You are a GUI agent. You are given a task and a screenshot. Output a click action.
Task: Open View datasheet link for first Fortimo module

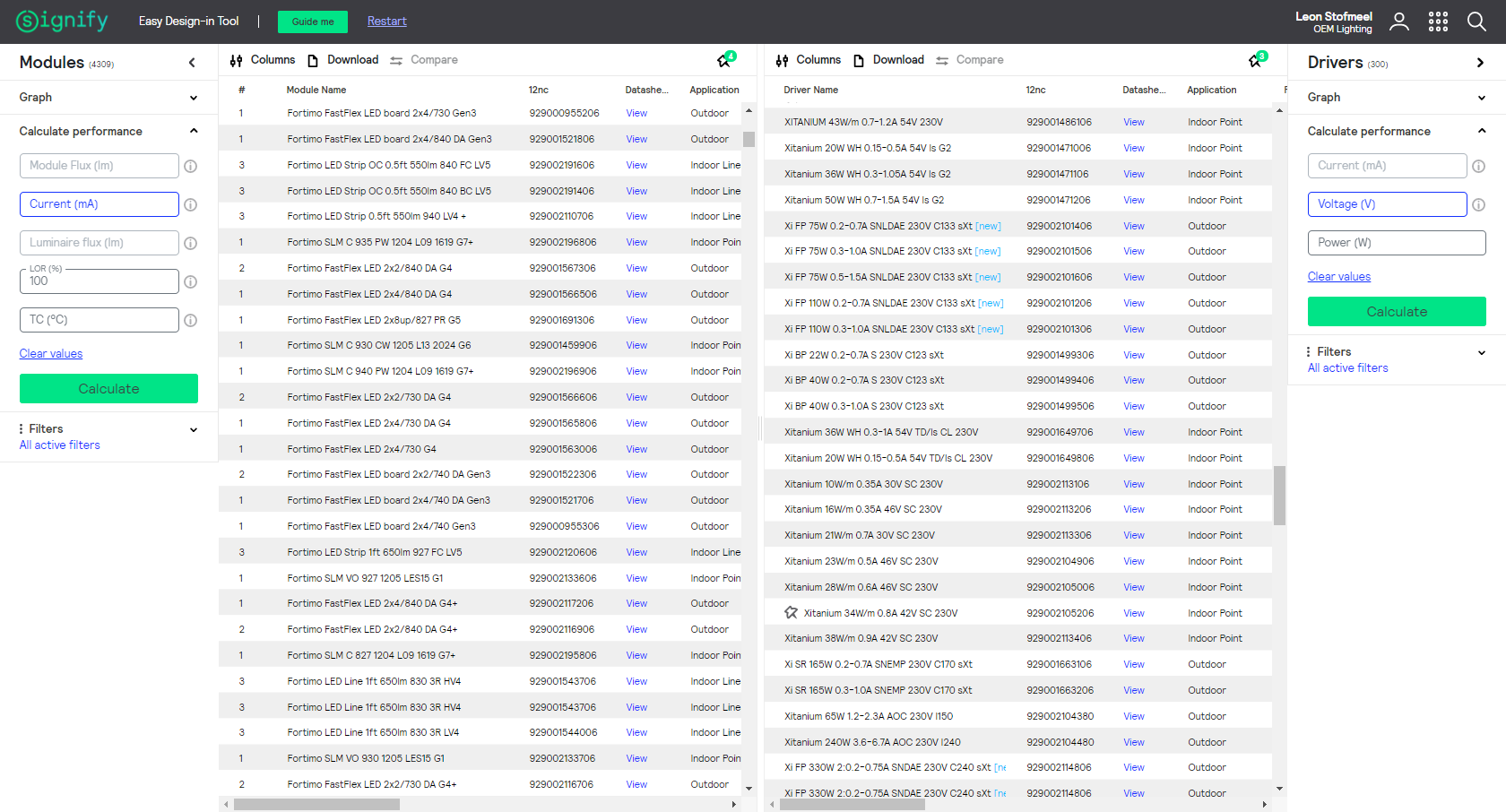(x=636, y=114)
